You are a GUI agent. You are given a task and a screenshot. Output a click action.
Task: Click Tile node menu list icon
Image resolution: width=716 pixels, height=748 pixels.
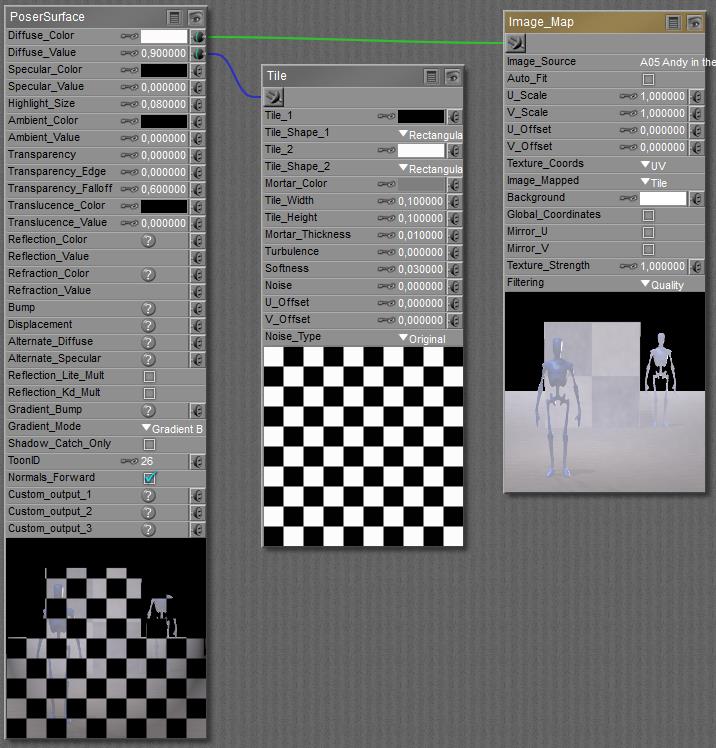coord(431,76)
